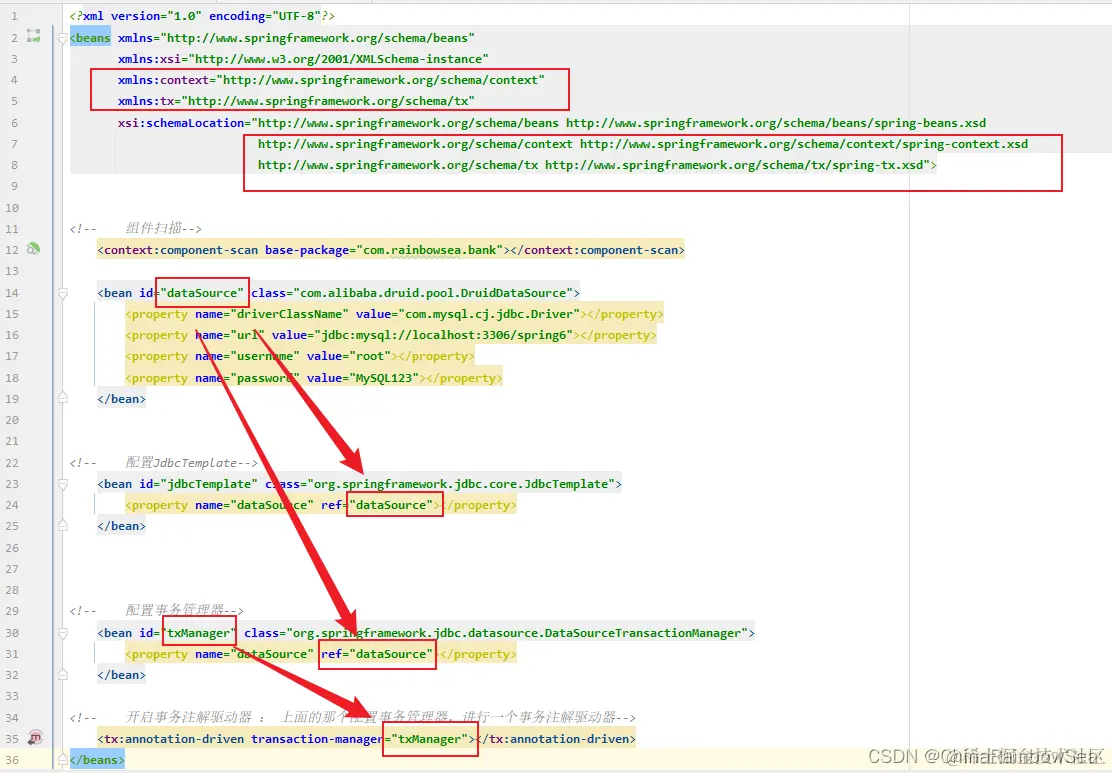Click the opening tx:annotation-driven tag name

tap(174, 739)
